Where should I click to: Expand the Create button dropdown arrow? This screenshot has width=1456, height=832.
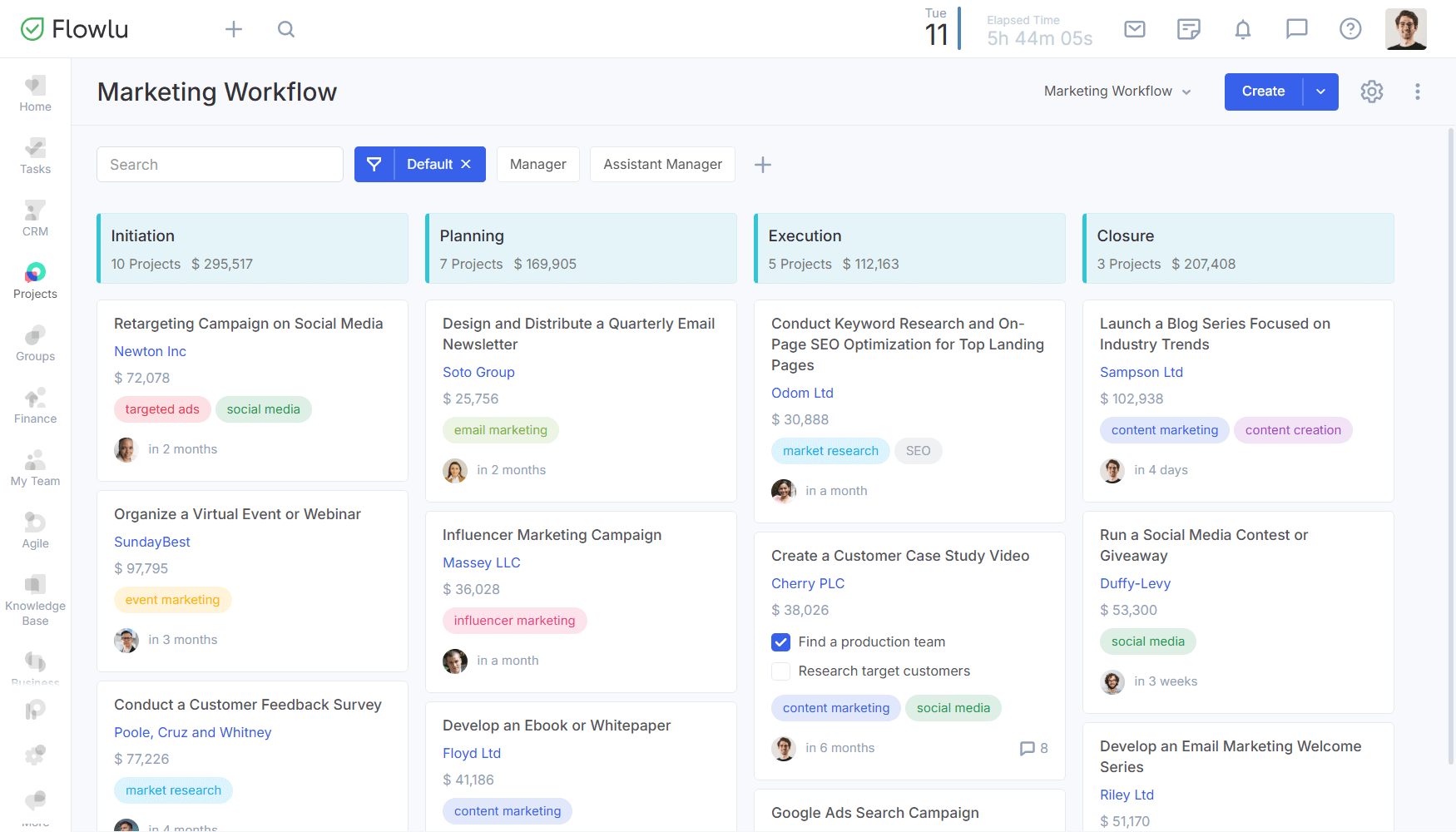point(1320,92)
